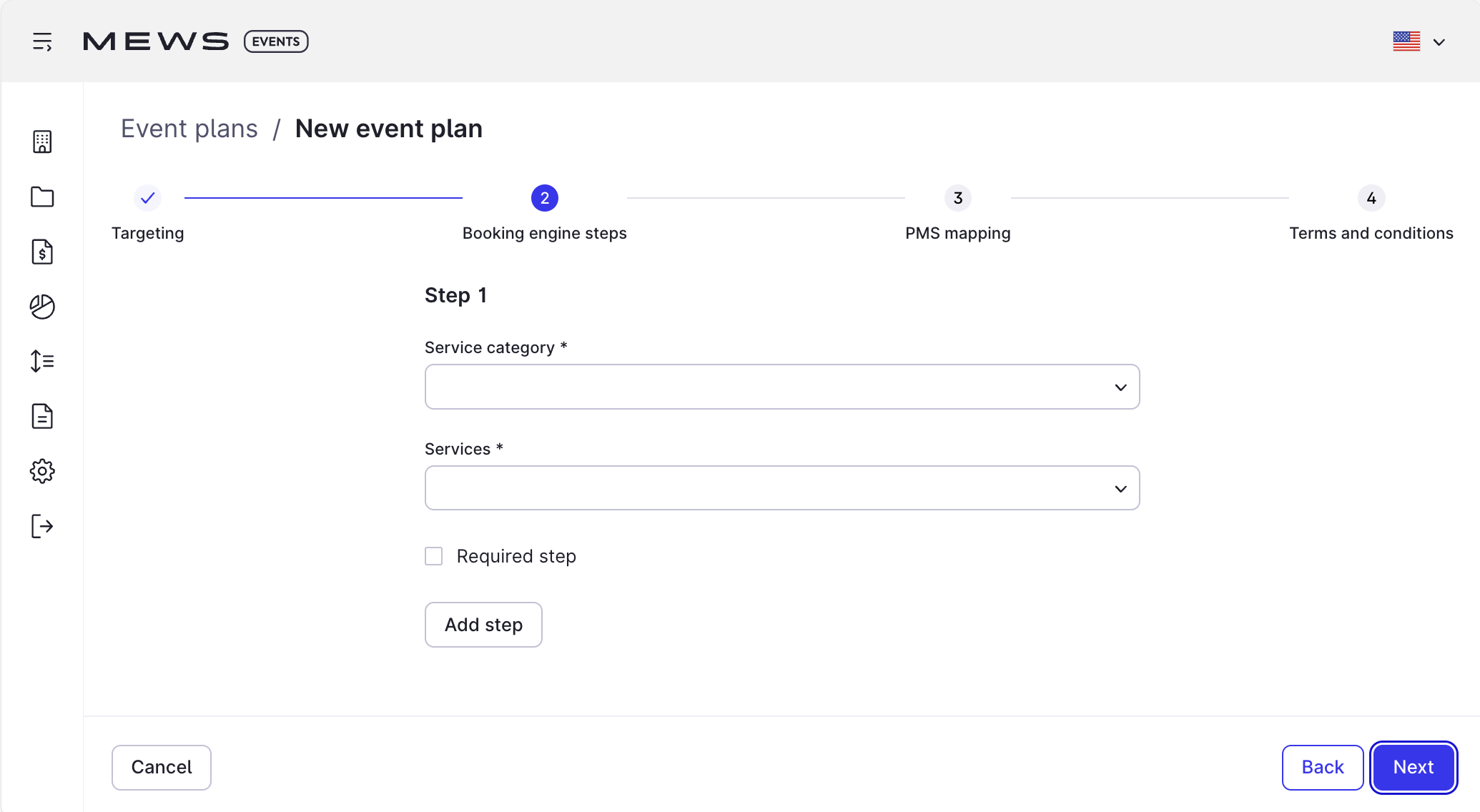This screenshot has width=1480, height=812.
Task: Click the Add step button
Action: pyautogui.click(x=483, y=625)
